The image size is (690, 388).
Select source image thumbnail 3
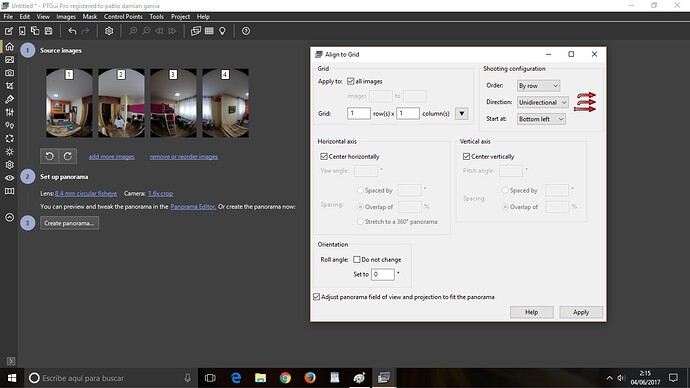pos(173,103)
